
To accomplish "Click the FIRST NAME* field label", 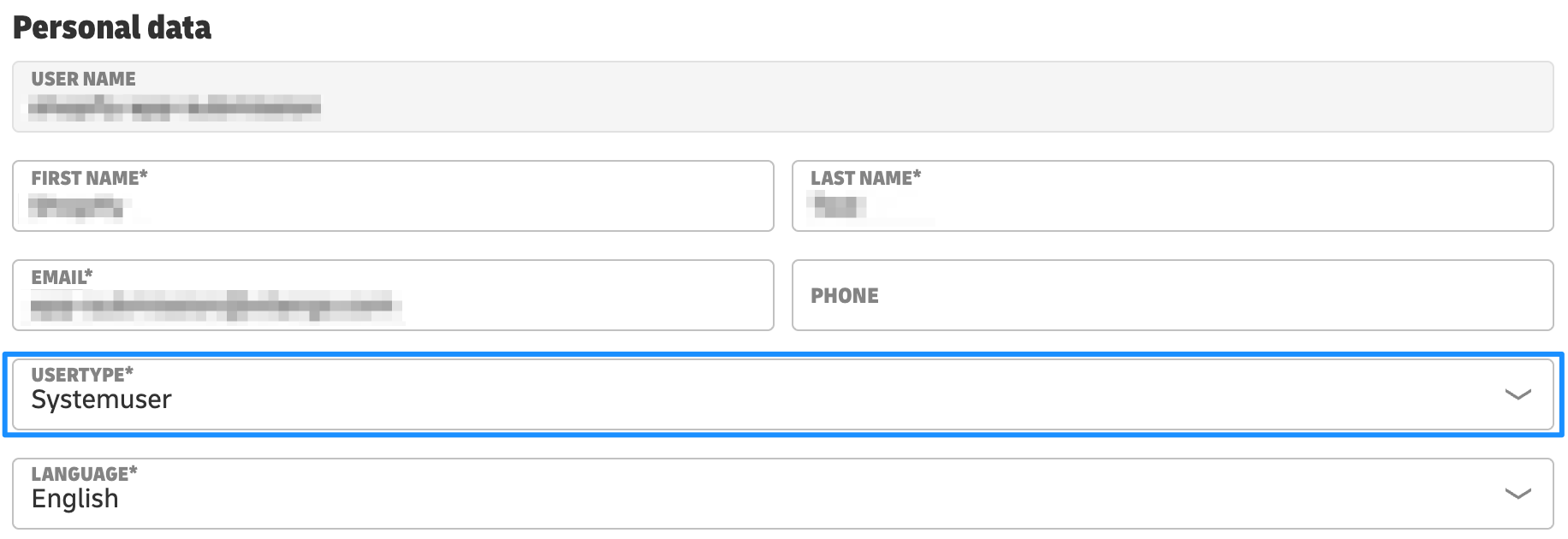I will pos(89,178).
